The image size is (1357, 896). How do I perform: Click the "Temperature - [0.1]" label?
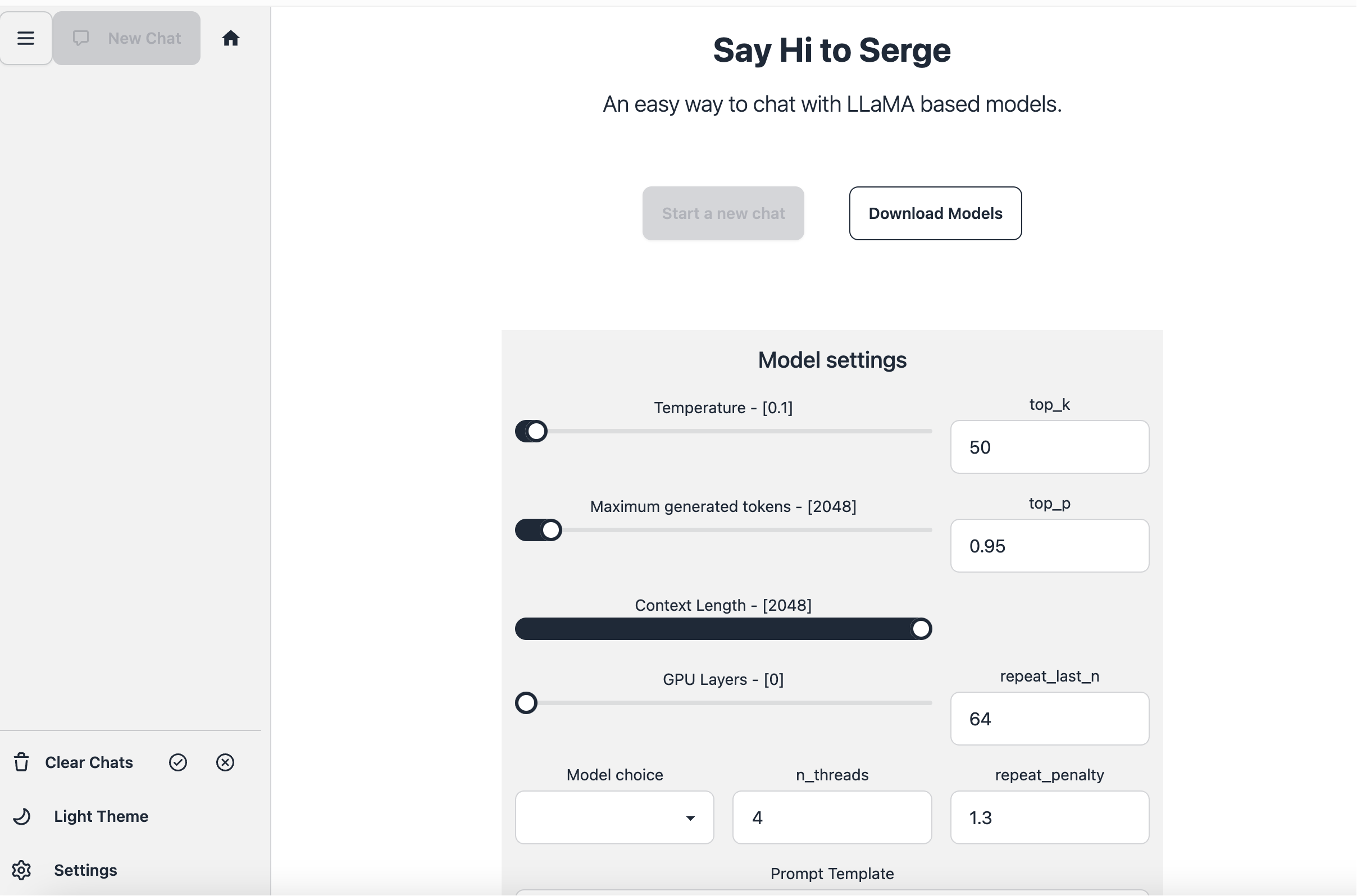(x=723, y=408)
